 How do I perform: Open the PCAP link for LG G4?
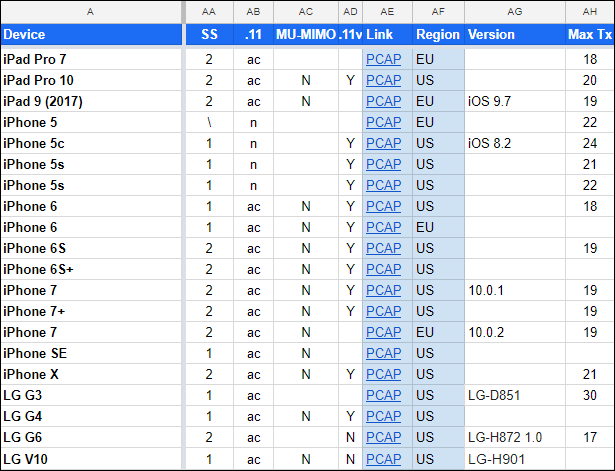(x=383, y=416)
